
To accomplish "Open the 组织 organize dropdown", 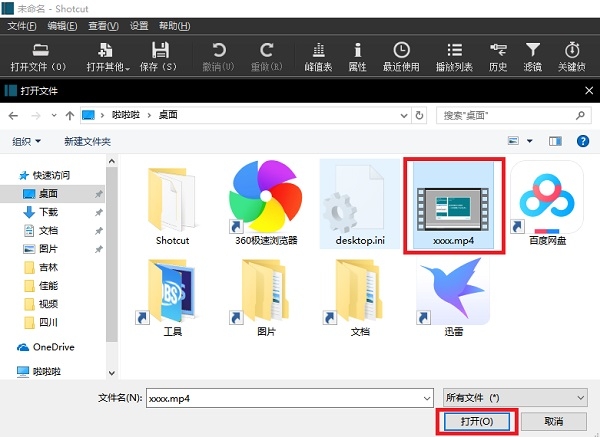I will point(27,141).
